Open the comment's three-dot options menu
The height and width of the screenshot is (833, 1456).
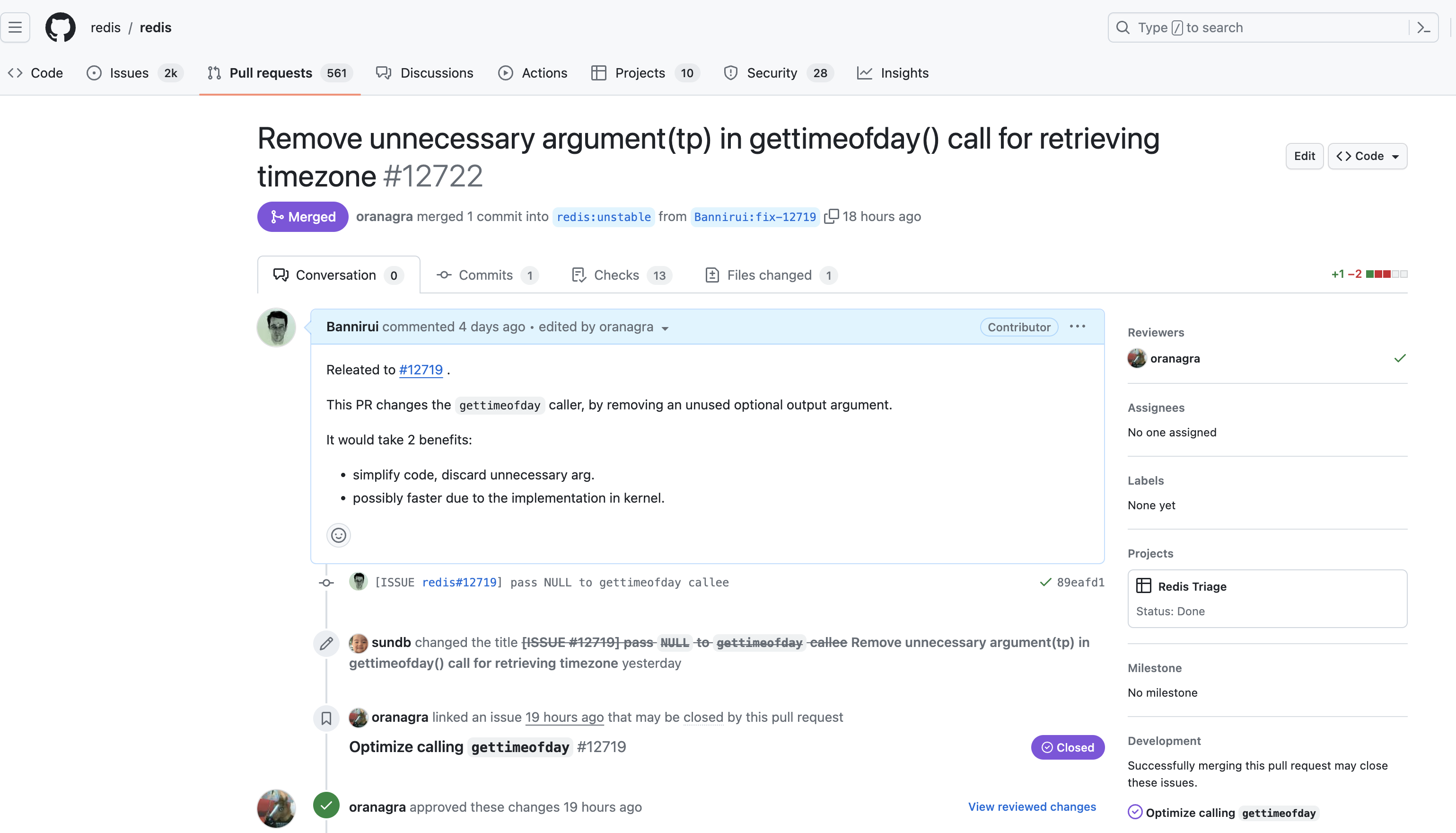click(x=1077, y=327)
